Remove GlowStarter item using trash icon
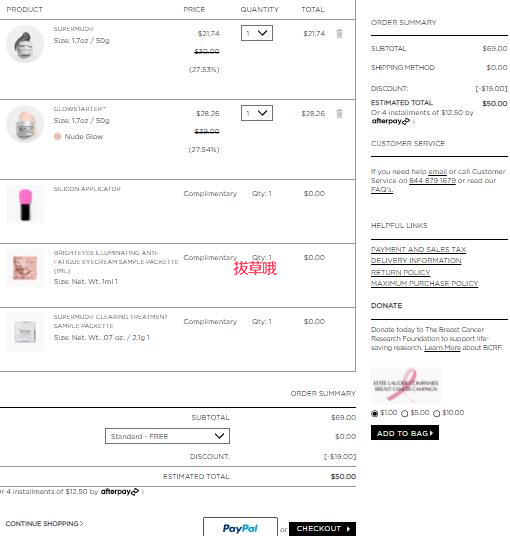Viewport: 510px width, 536px height. point(339,113)
